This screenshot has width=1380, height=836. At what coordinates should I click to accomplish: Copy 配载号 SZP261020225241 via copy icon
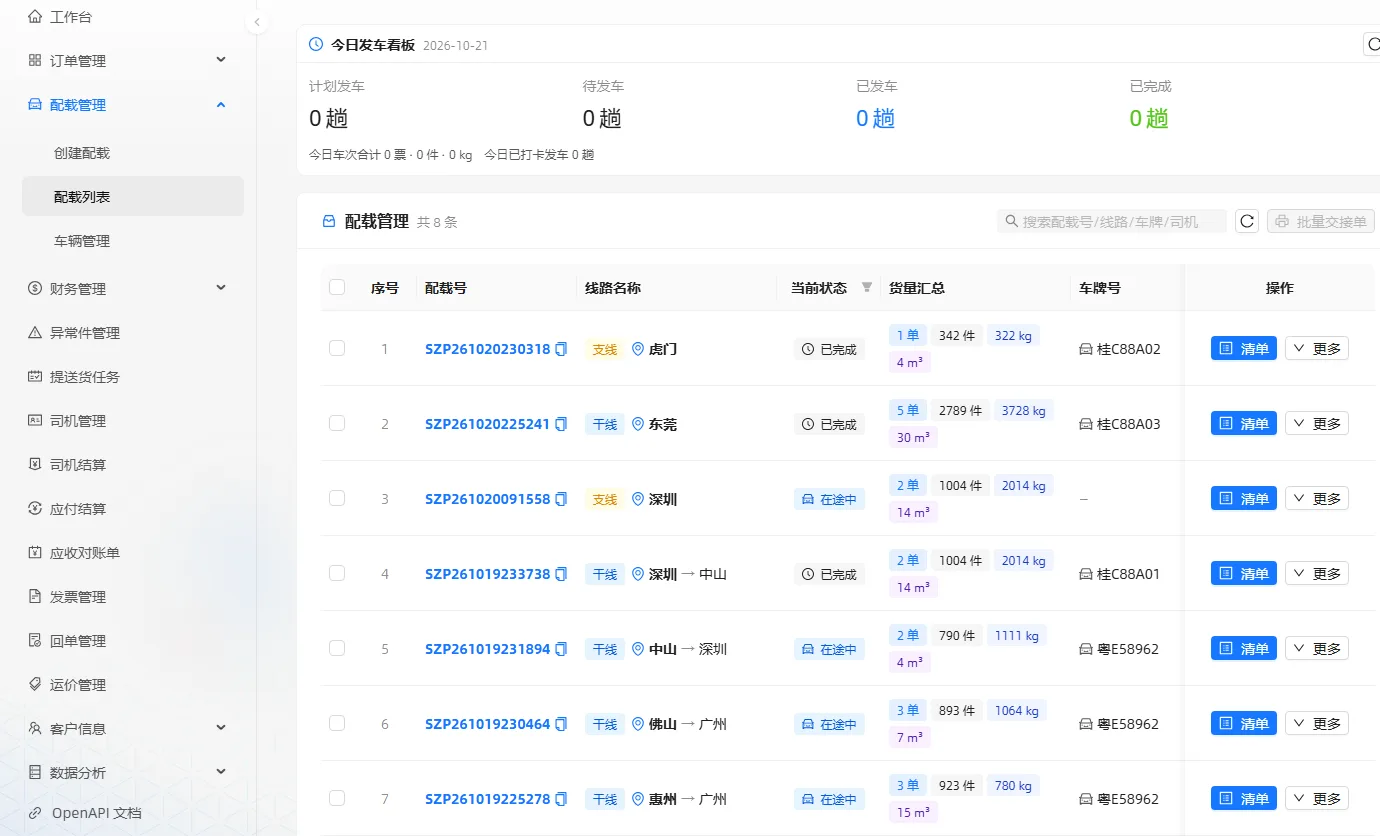561,424
